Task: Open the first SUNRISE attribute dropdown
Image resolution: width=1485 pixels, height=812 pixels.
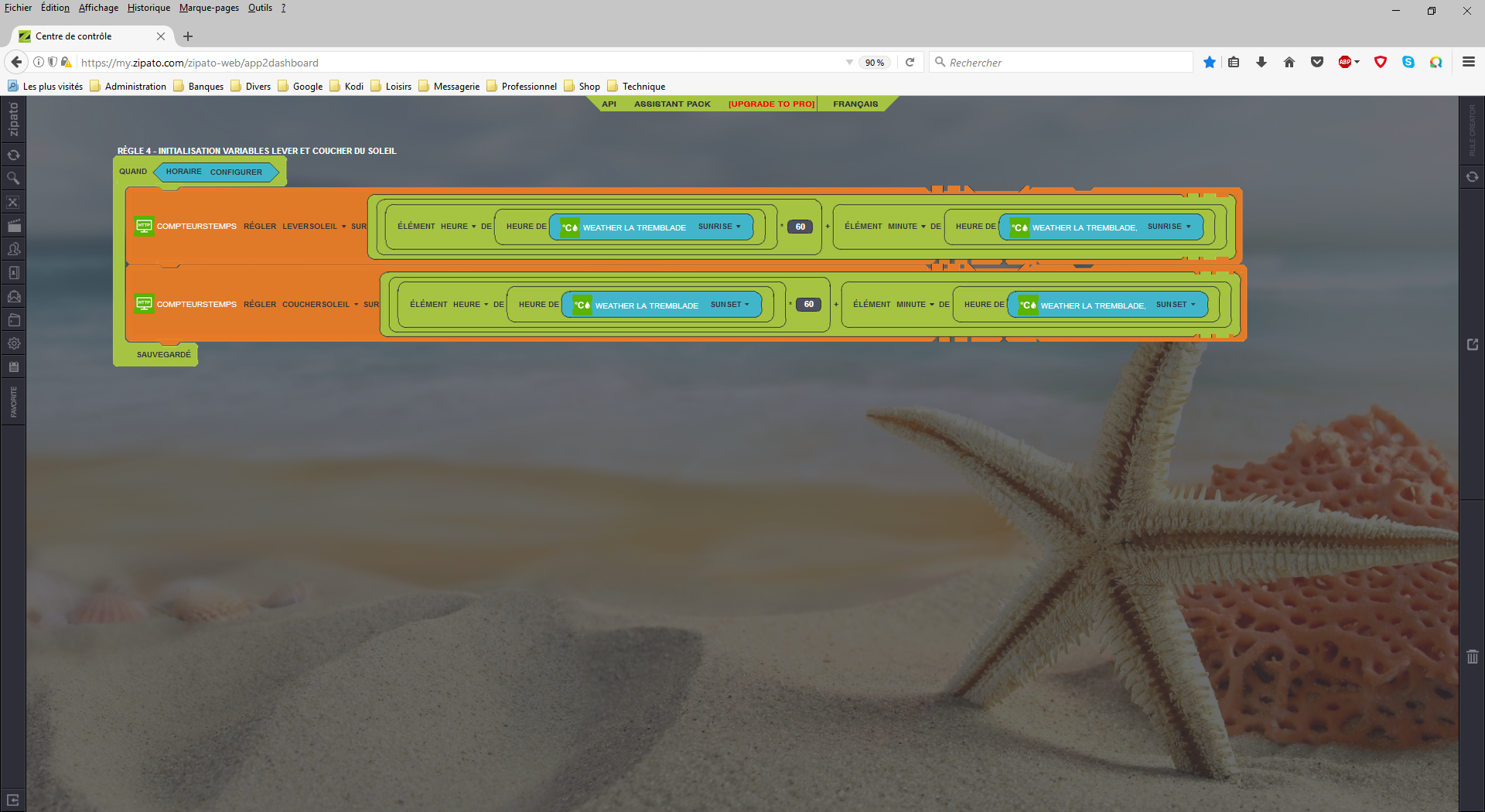Action: pyautogui.click(x=719, y=227)
